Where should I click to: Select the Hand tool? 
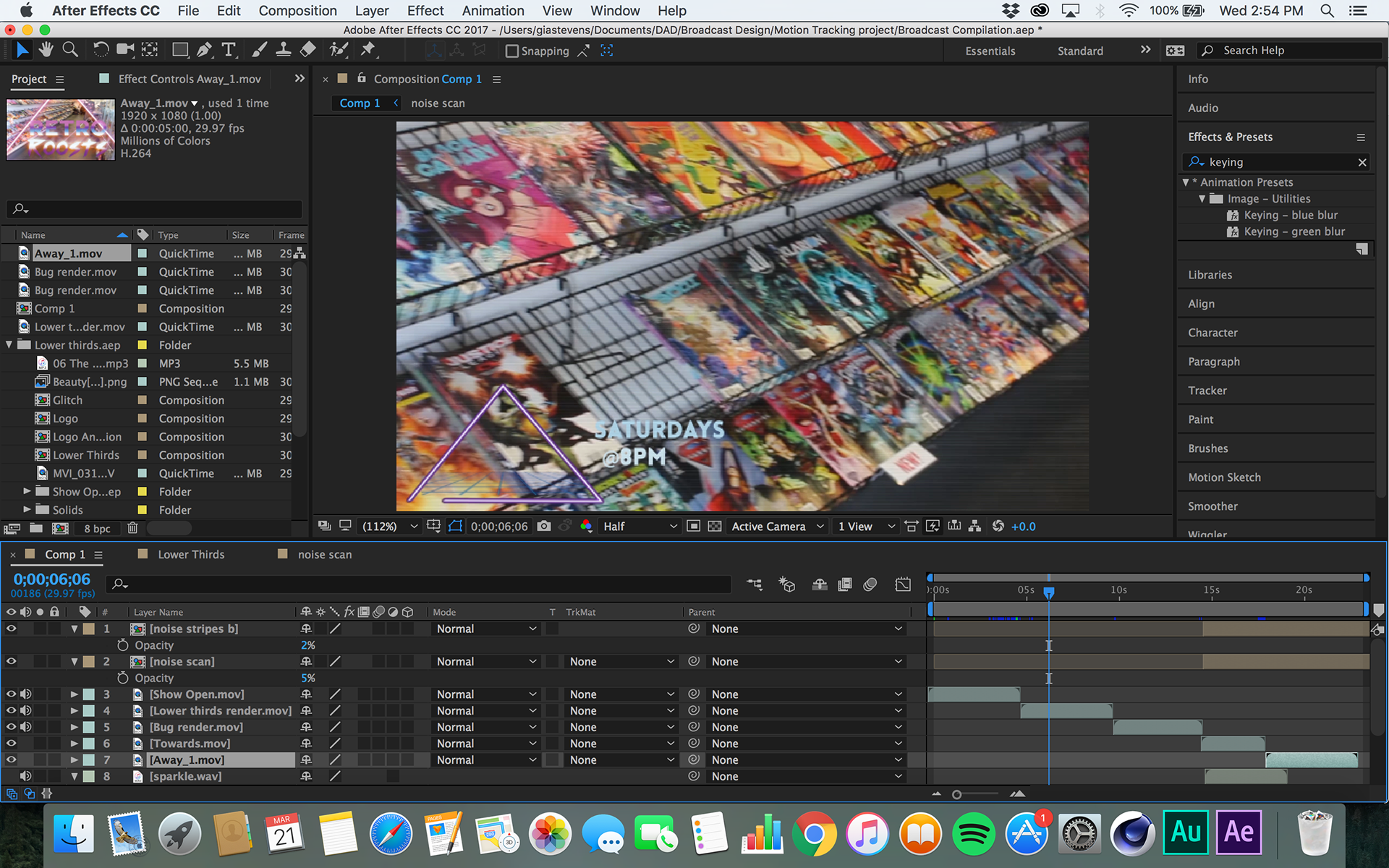[x=46, y=50]
